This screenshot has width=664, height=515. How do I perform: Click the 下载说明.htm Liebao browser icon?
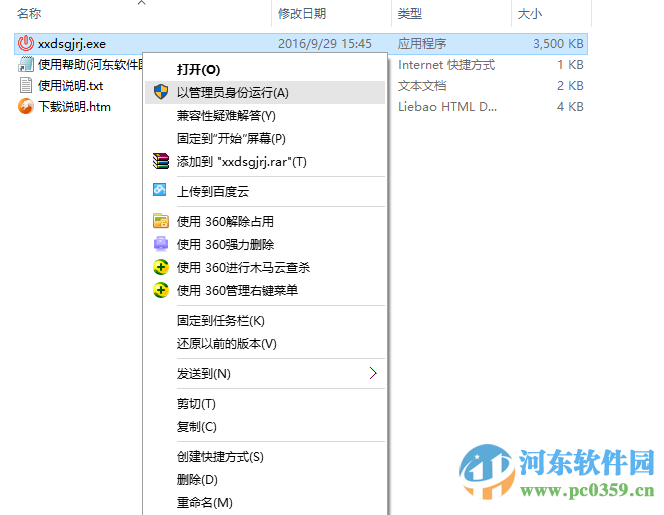pyautogui.click(x=26, y=106)
